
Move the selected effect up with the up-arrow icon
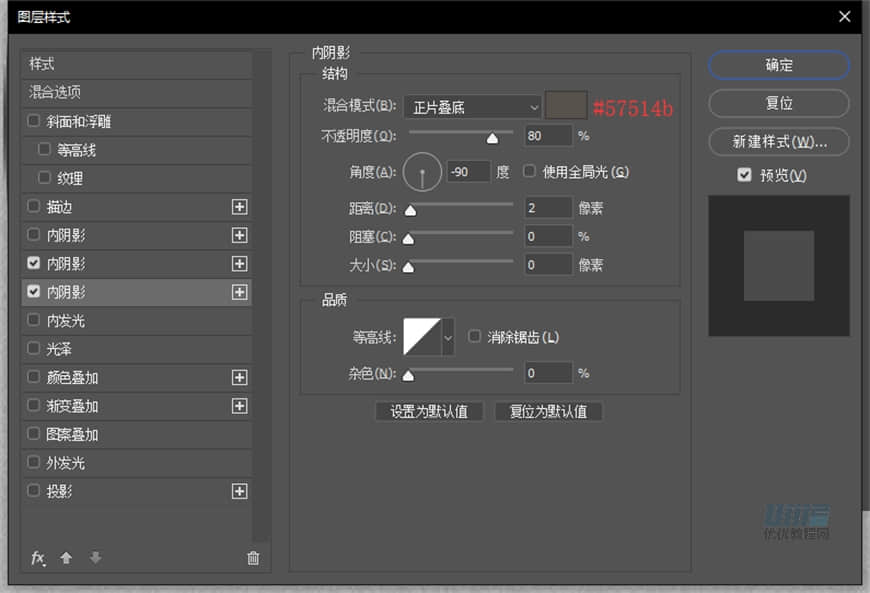(66, 558)
